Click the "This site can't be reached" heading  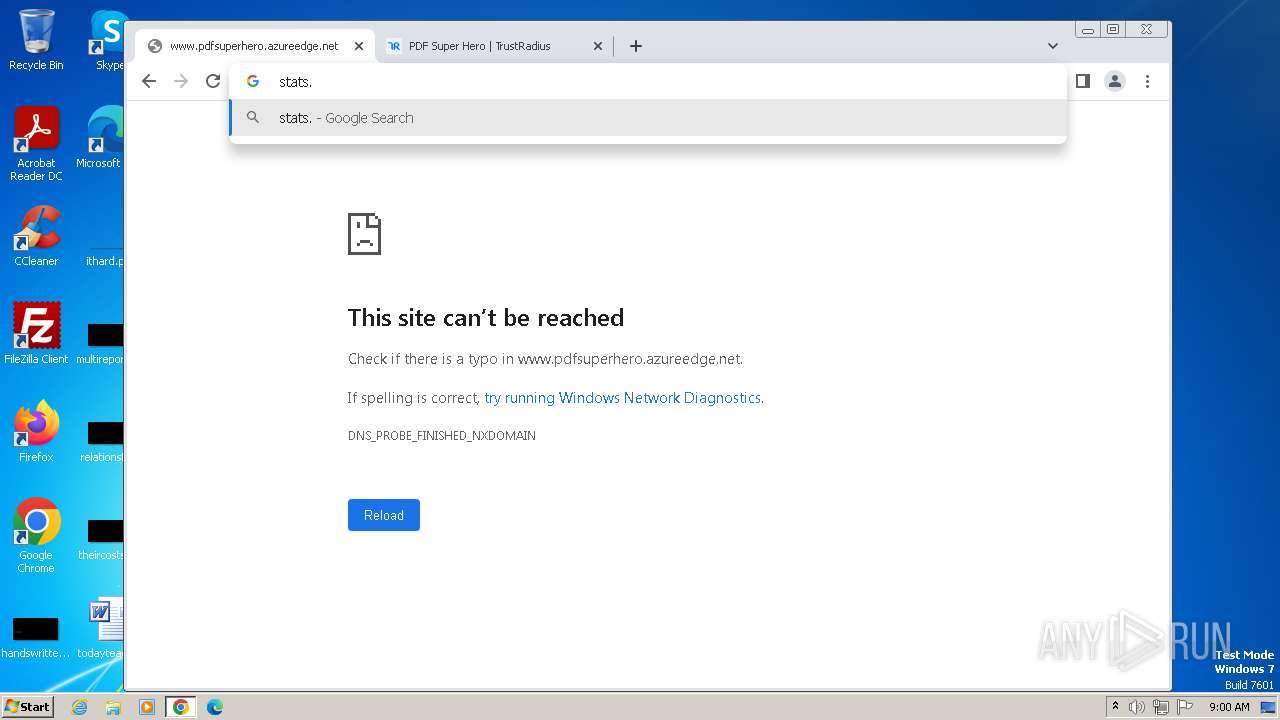486,318
